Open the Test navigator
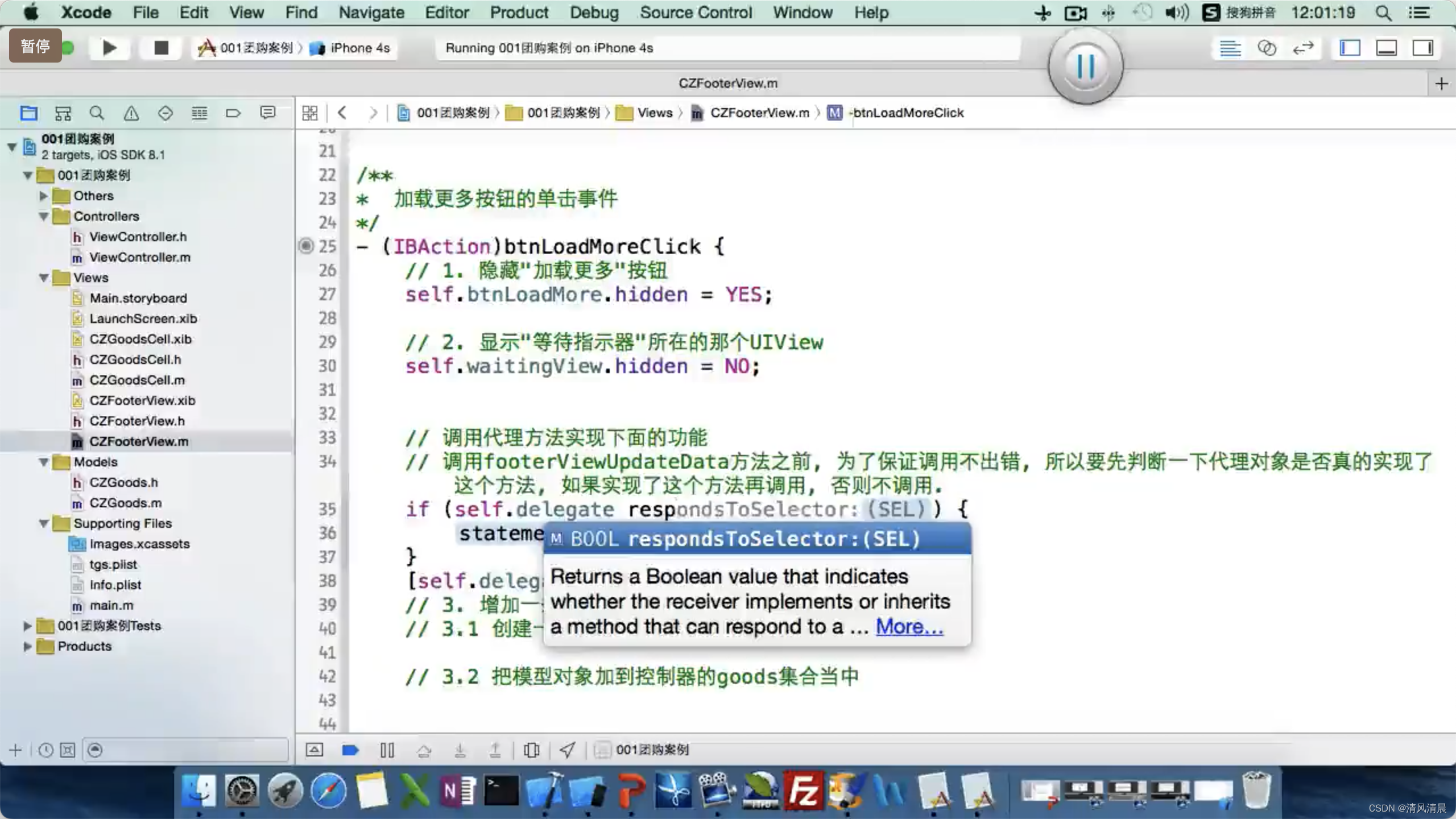1456x819 pixels. [165, 113]
